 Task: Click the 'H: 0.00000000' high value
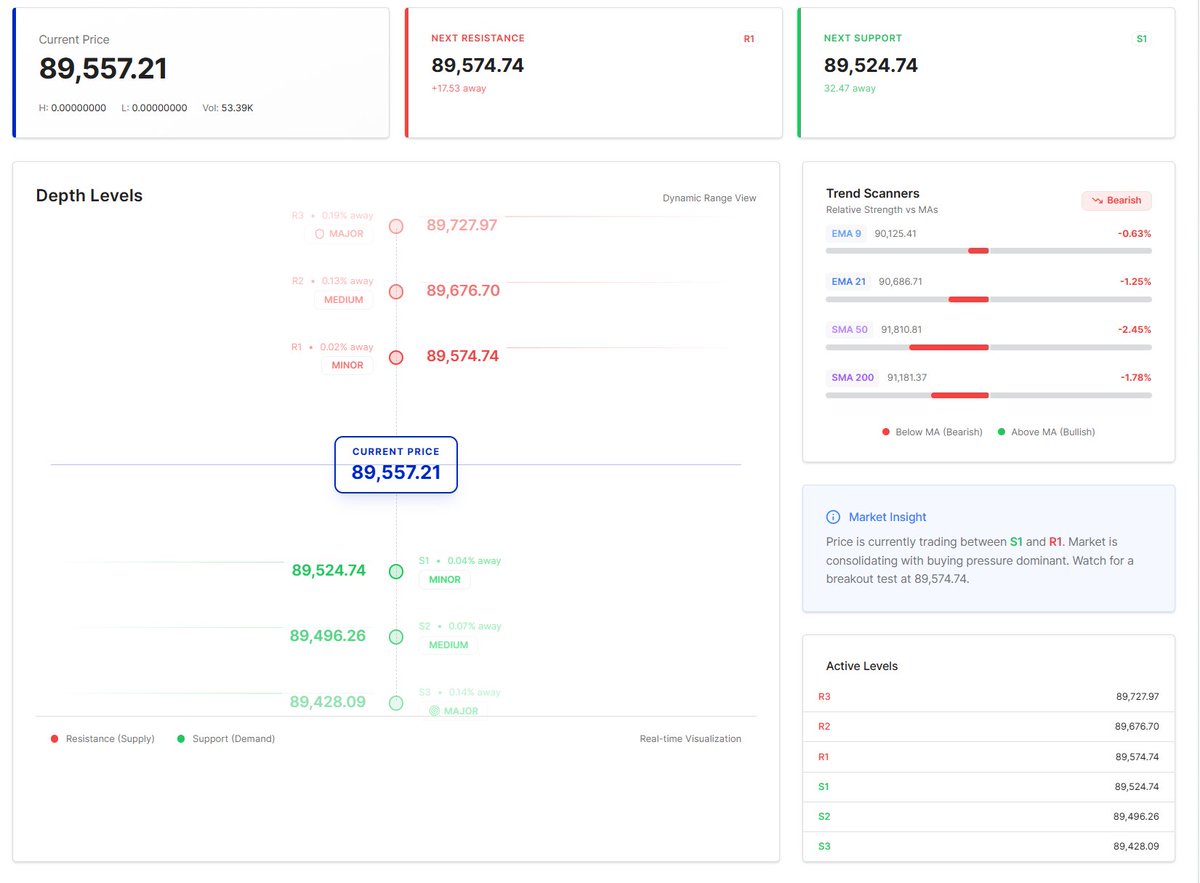pos(72,108)
